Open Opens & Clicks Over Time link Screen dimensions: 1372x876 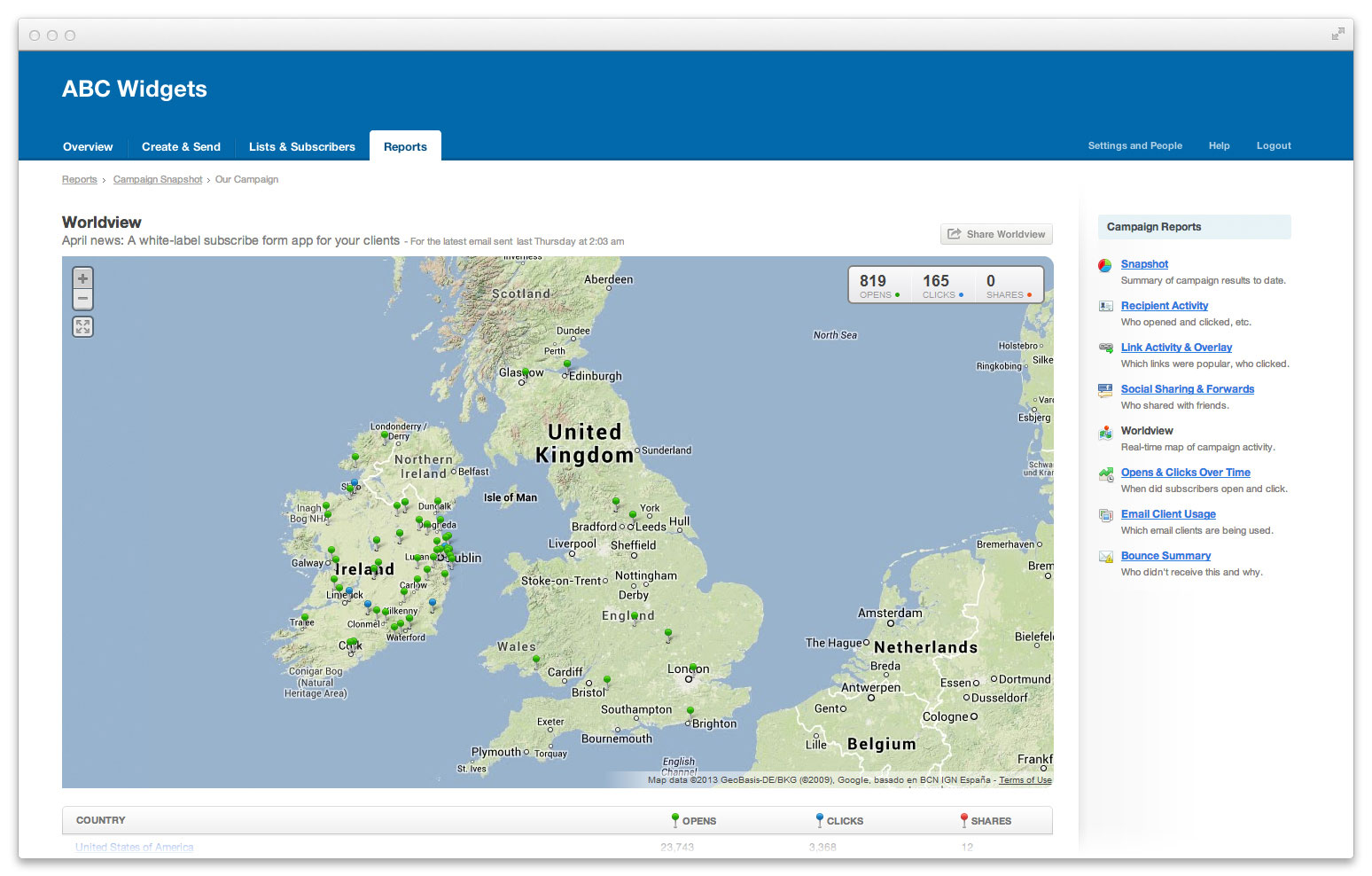click(x=1186, y=473)
